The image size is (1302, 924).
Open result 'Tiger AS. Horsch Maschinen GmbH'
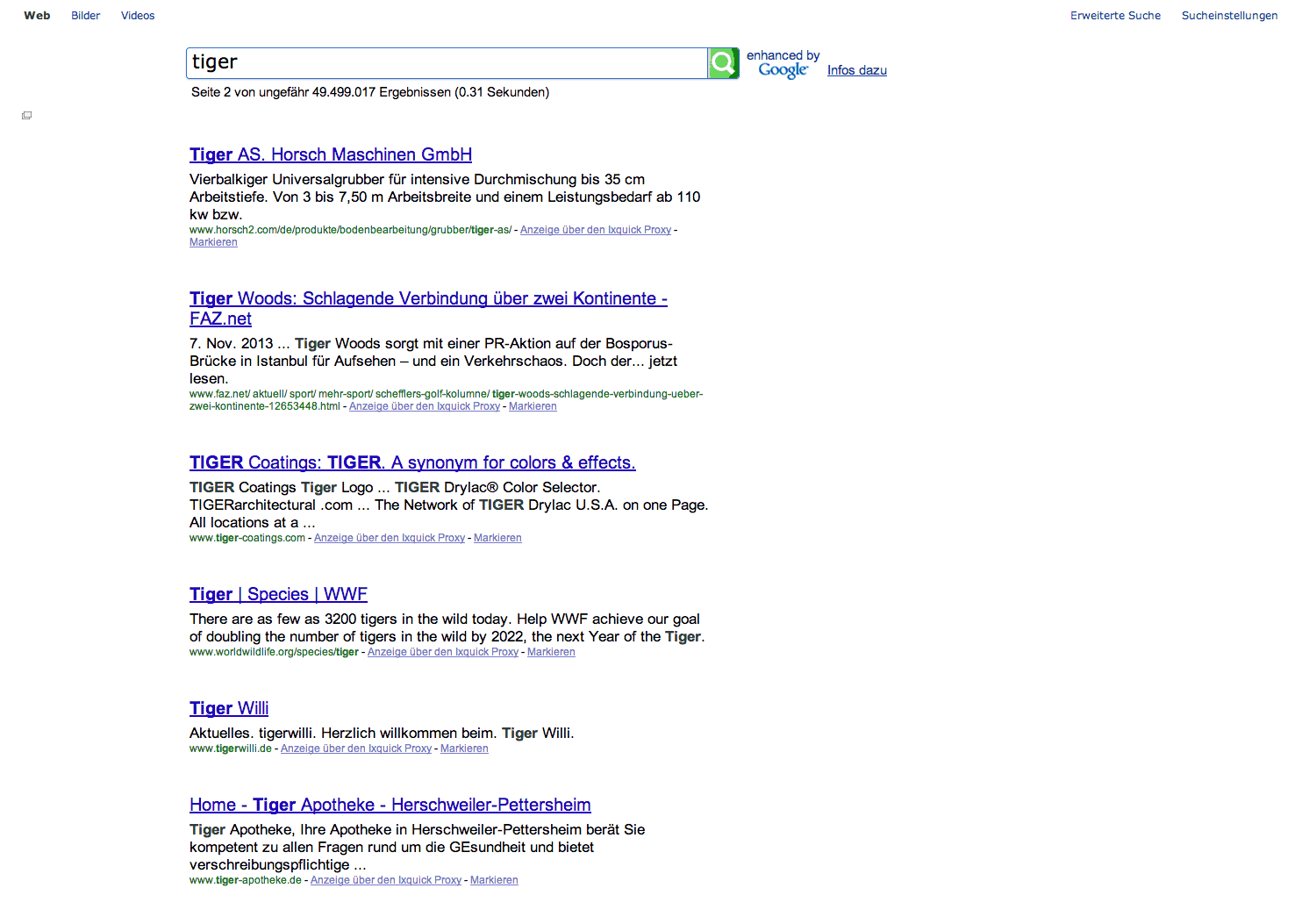(331, 154)
